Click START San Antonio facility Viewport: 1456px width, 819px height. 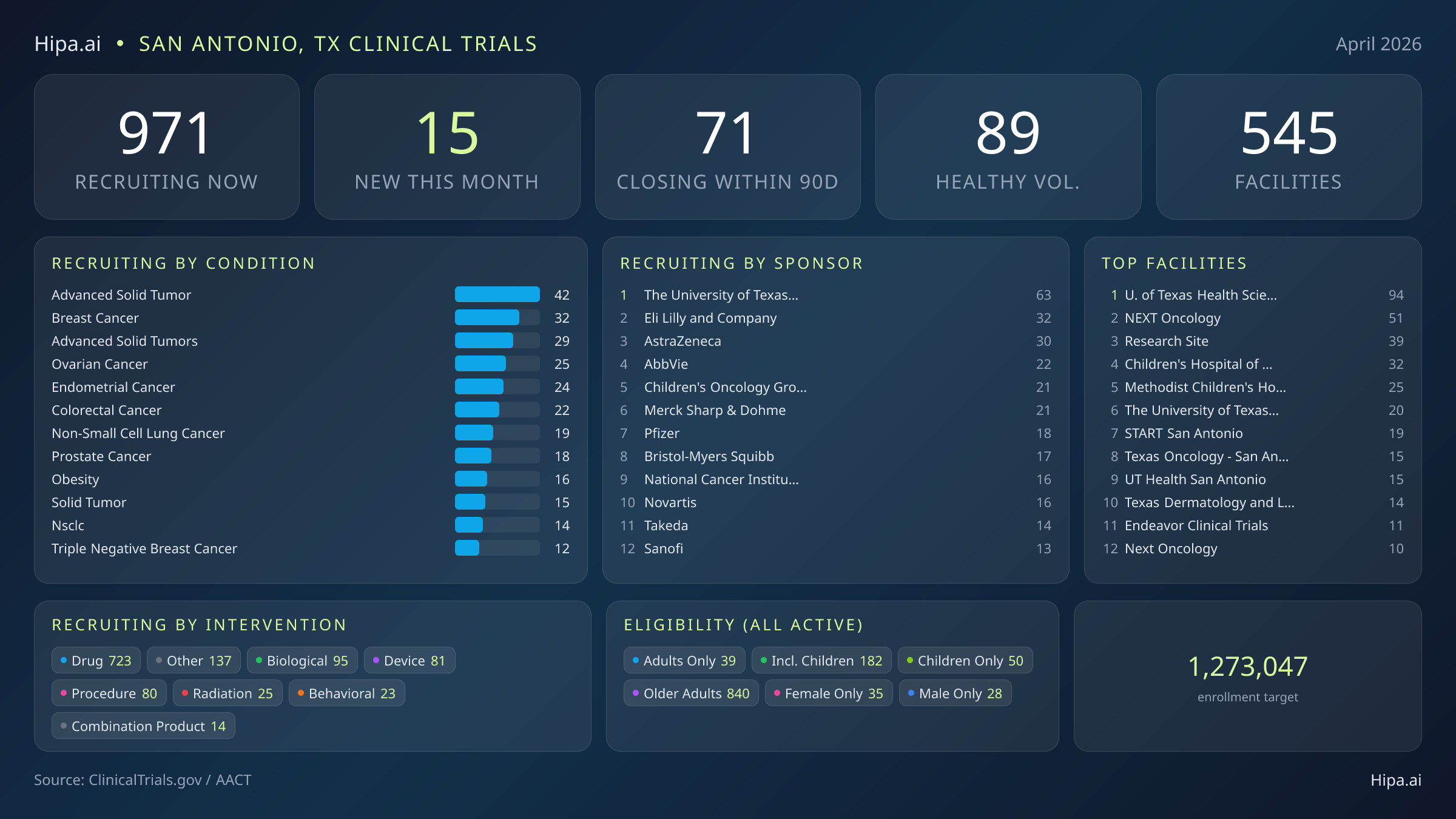coord(1253,433)
